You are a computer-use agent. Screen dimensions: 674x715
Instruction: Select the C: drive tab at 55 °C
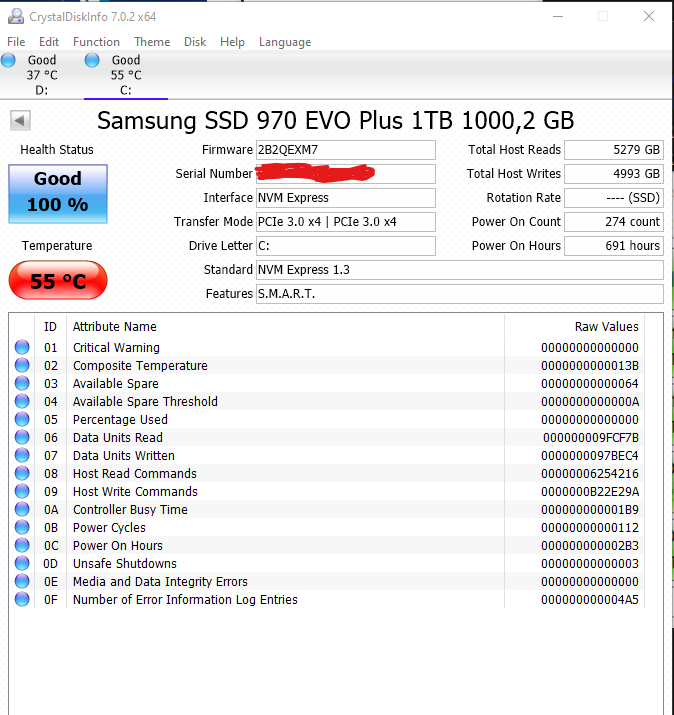point(126,75)
